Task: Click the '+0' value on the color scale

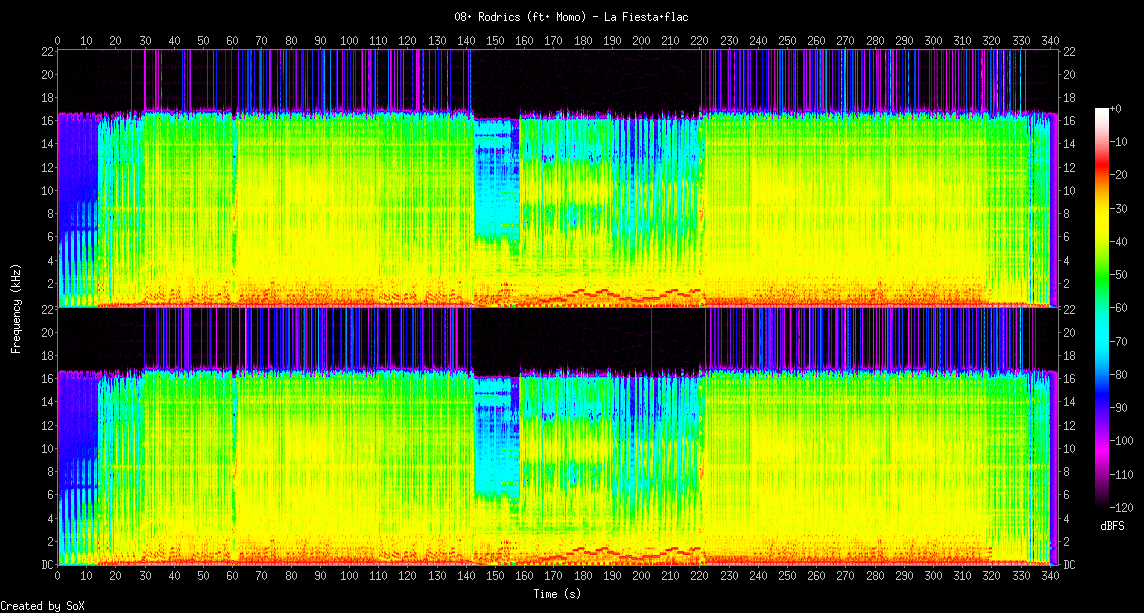Action: (1117, 108)
